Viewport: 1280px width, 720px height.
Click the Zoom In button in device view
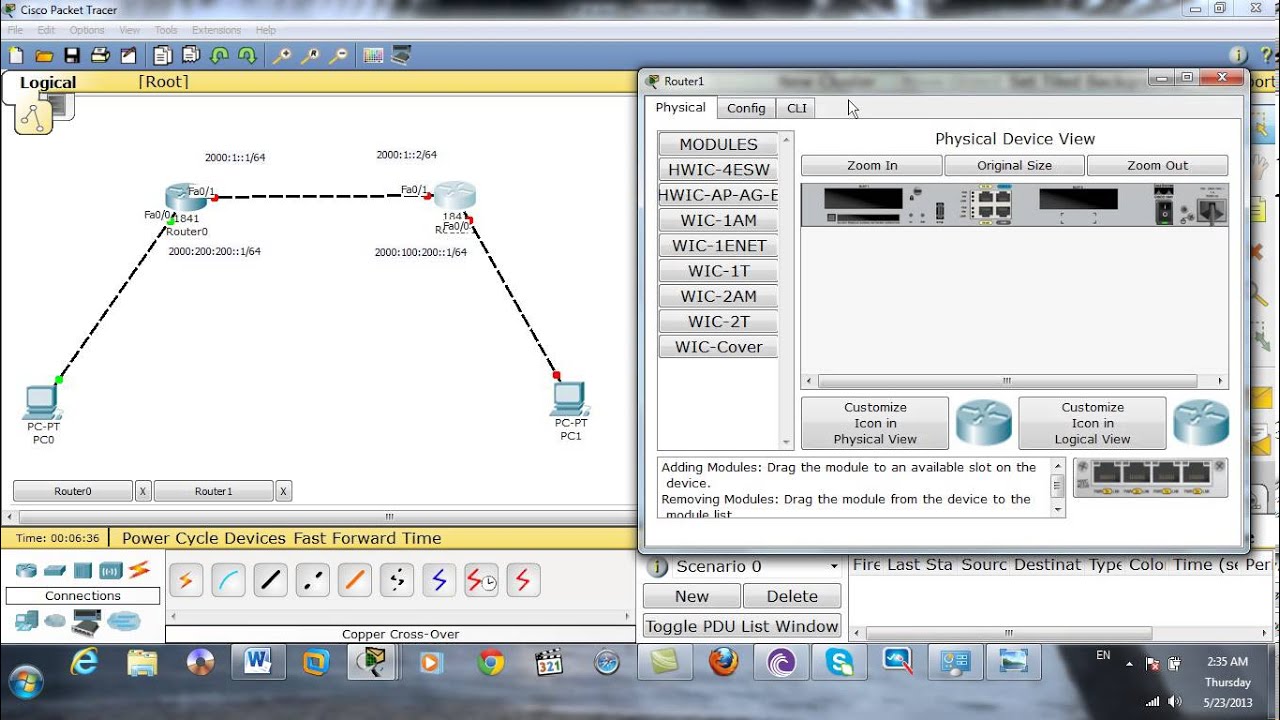click(x=872, y=166)
